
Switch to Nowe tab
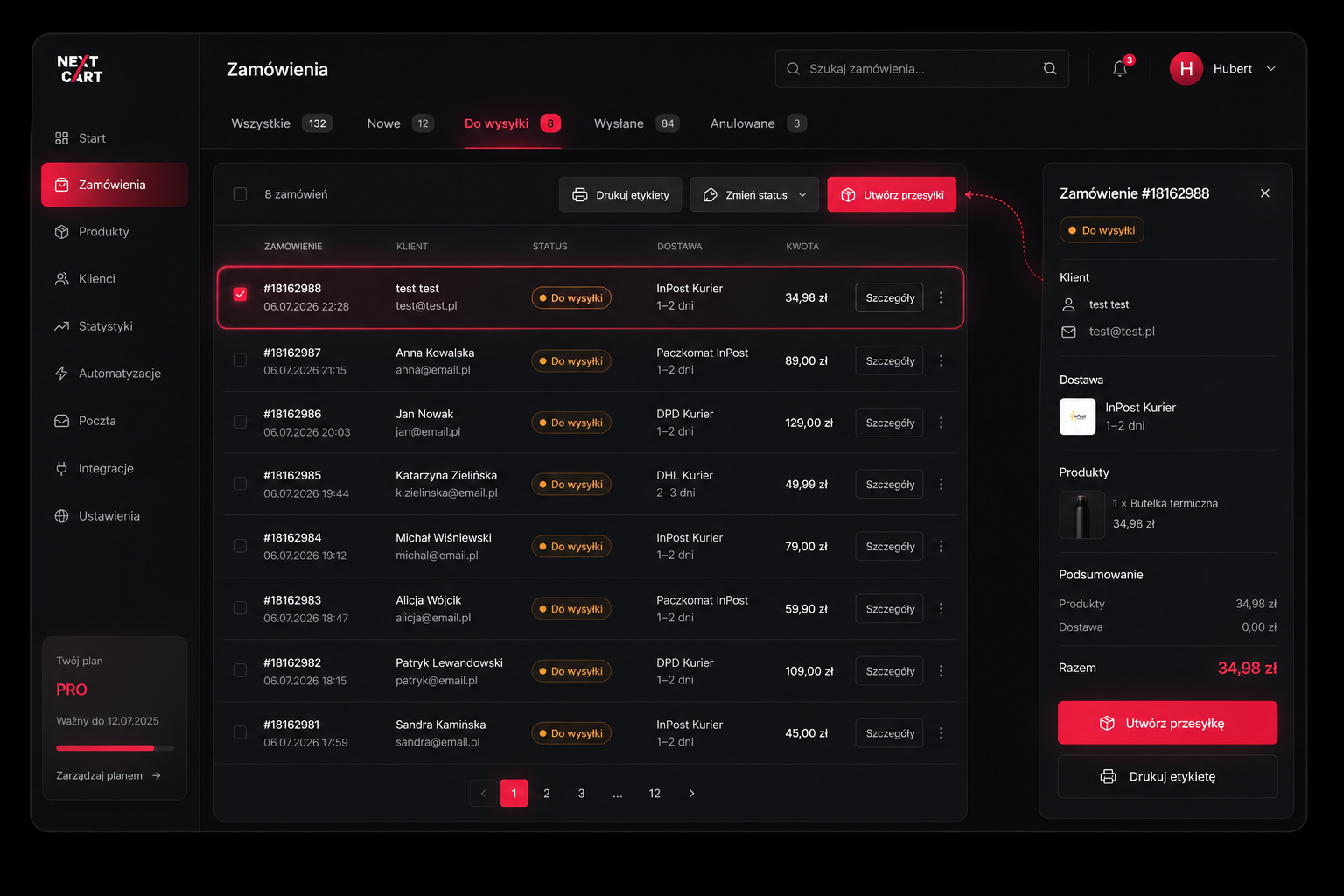pyautogui.click(x=400, y=123)
